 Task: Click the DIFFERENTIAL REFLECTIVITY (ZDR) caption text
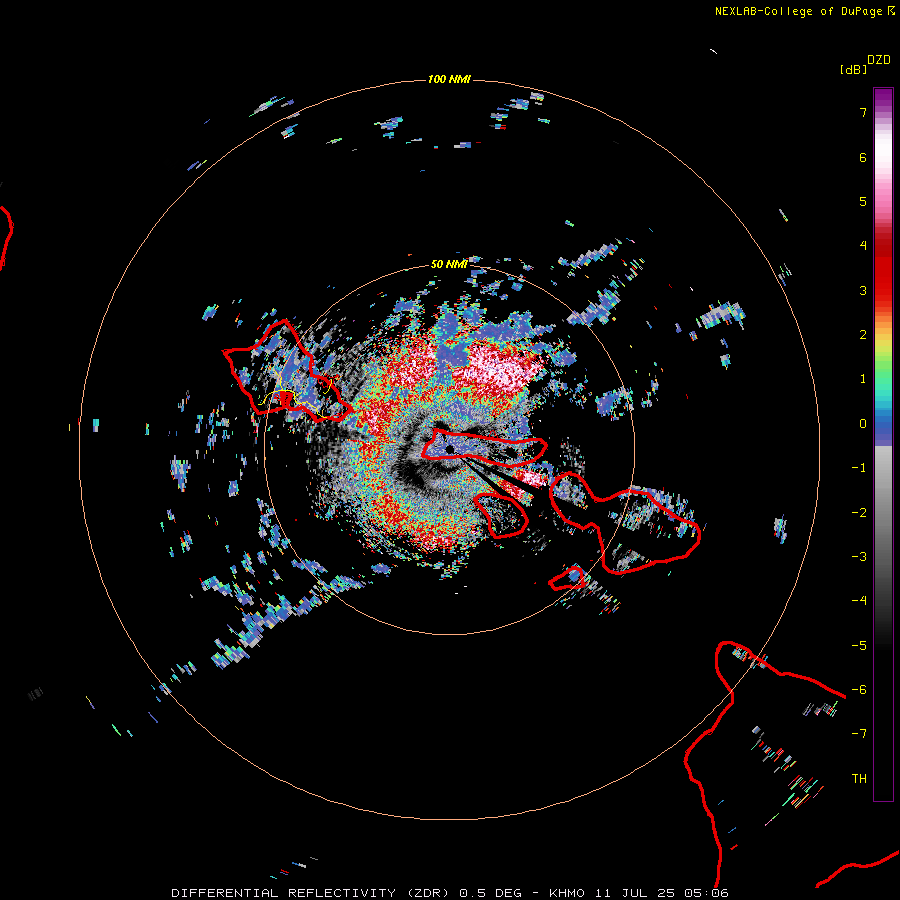[x=310, y=893]
